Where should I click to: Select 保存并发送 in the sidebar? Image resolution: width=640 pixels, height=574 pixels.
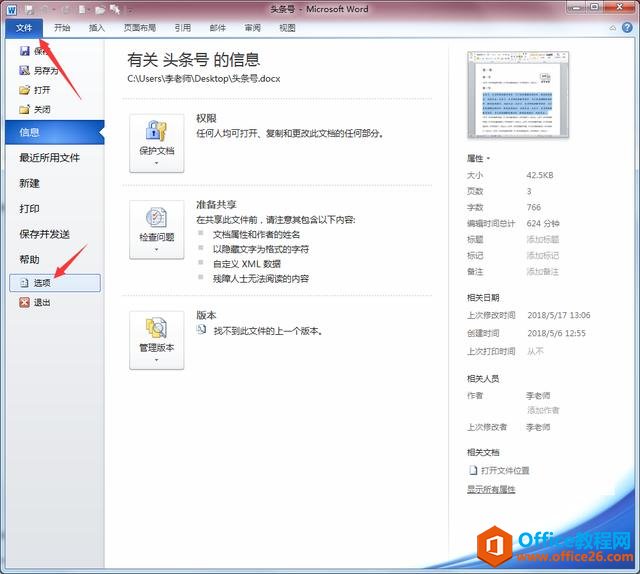[44, 234]
